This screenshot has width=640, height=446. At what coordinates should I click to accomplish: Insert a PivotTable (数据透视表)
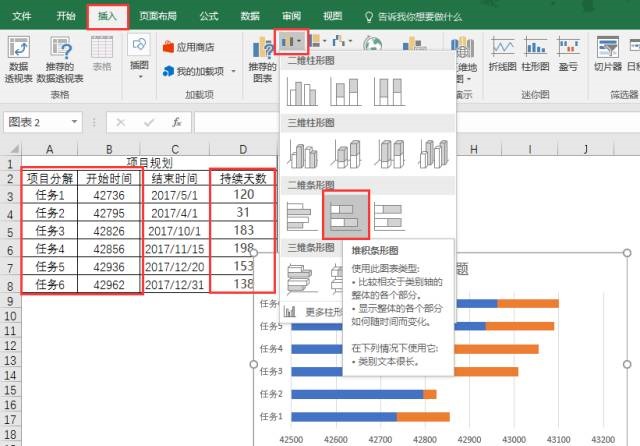(x=18, y=59)
